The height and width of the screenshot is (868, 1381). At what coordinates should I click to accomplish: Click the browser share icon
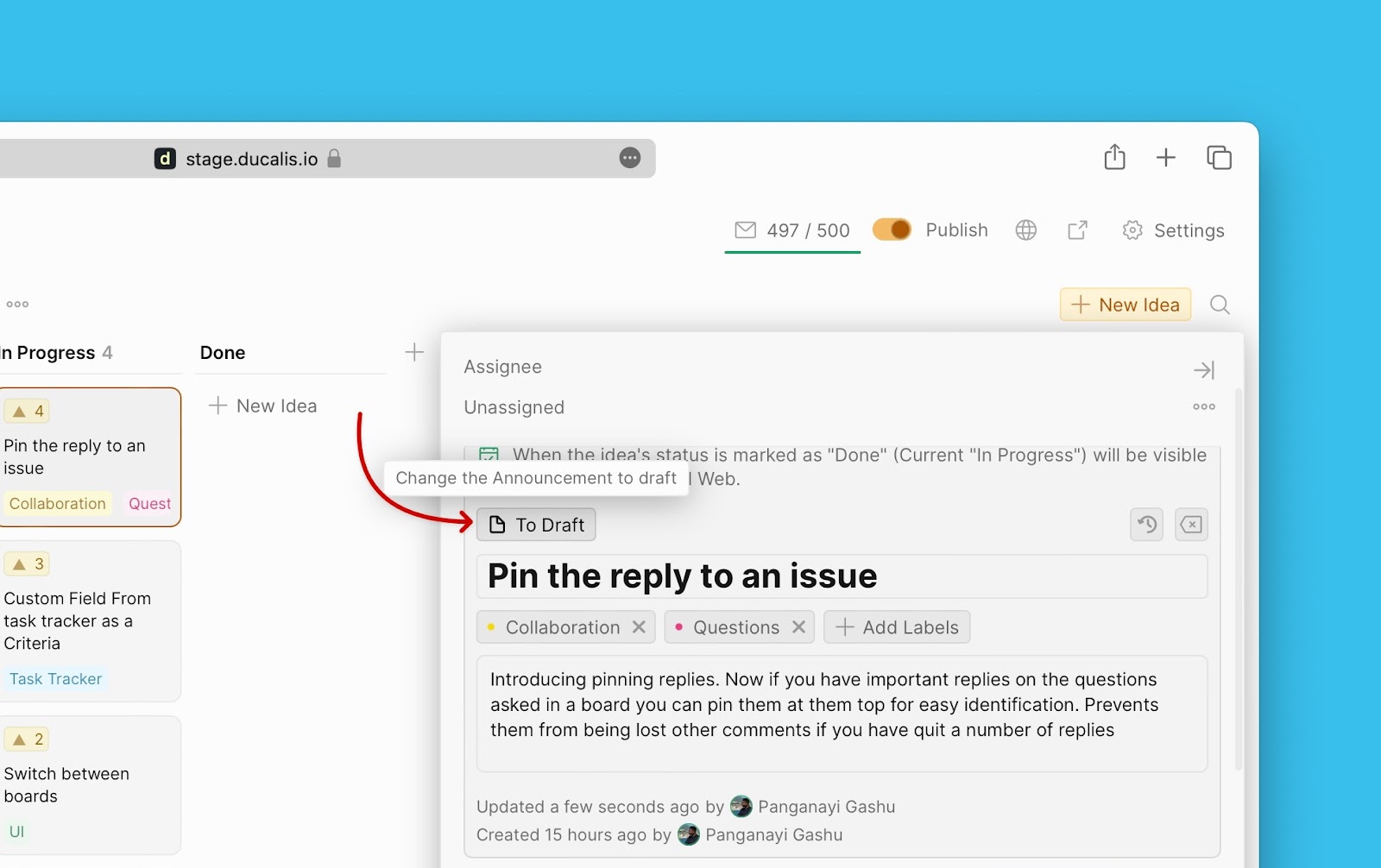pyautogui.click(x=1114, y=158)
